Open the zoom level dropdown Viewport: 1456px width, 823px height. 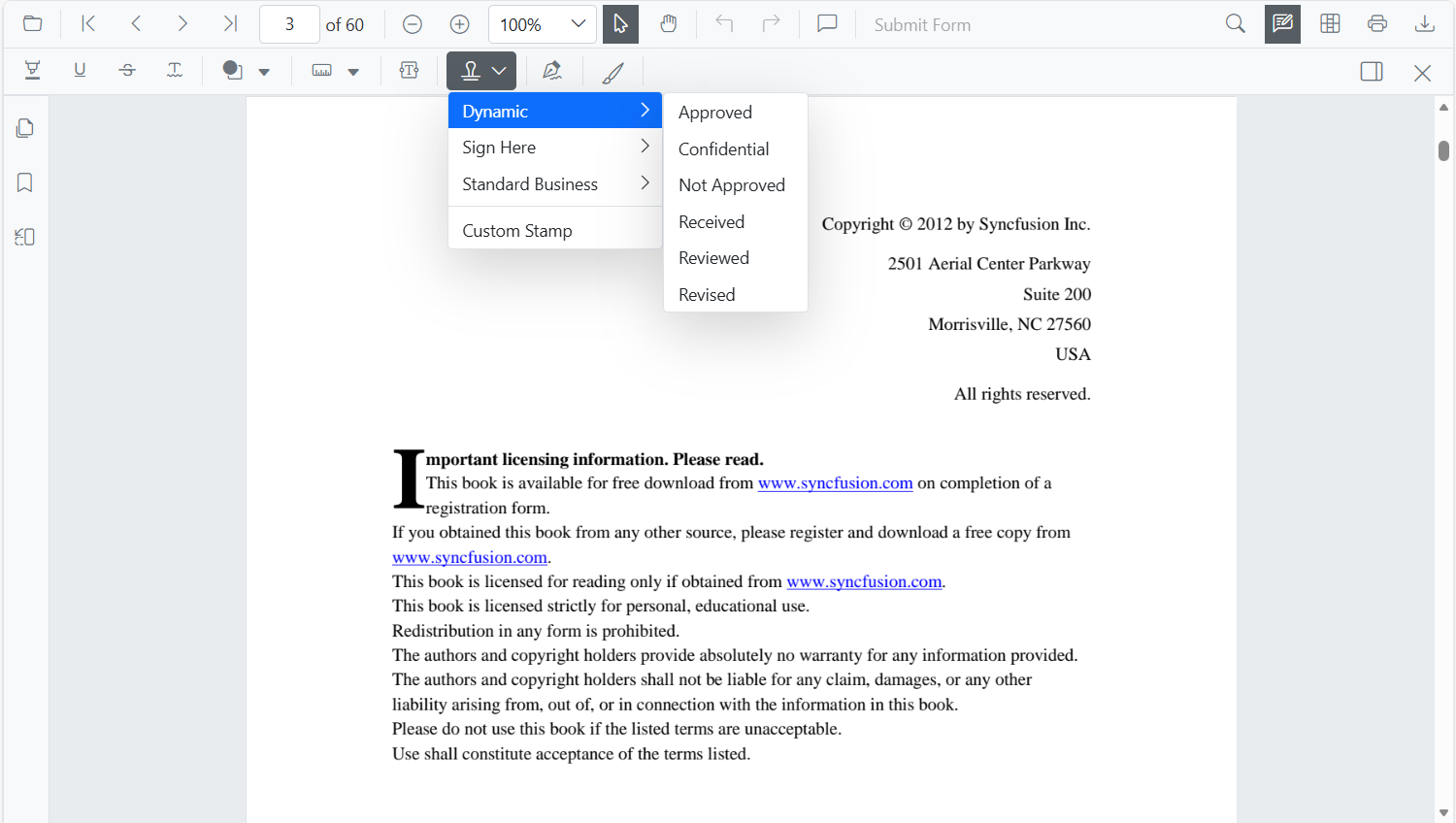click(579, 23)
